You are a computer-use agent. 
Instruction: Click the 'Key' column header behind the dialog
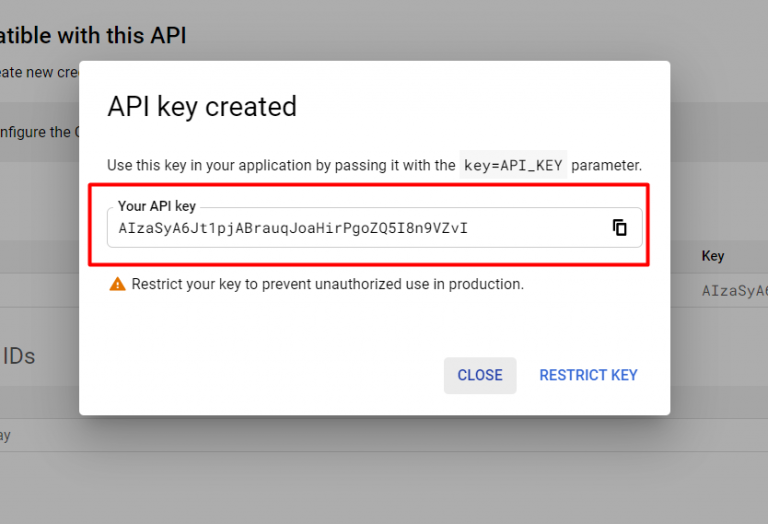(x=713, y=256)
